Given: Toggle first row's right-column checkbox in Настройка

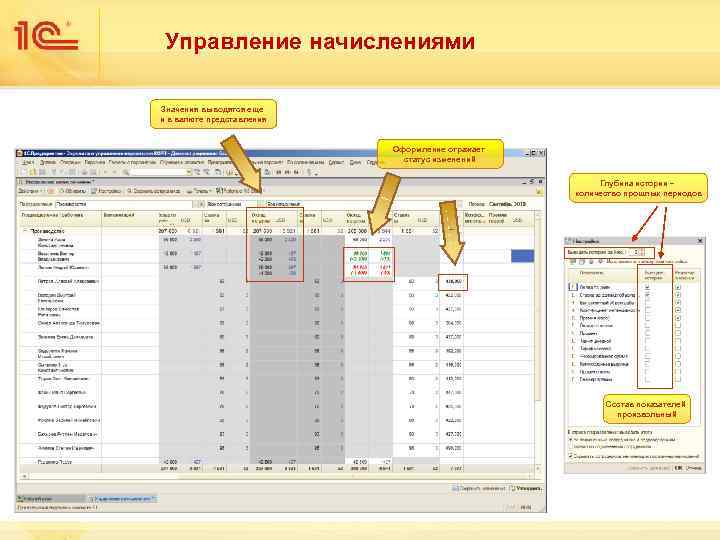Looking at the screenshot, I should click(678, 287).
